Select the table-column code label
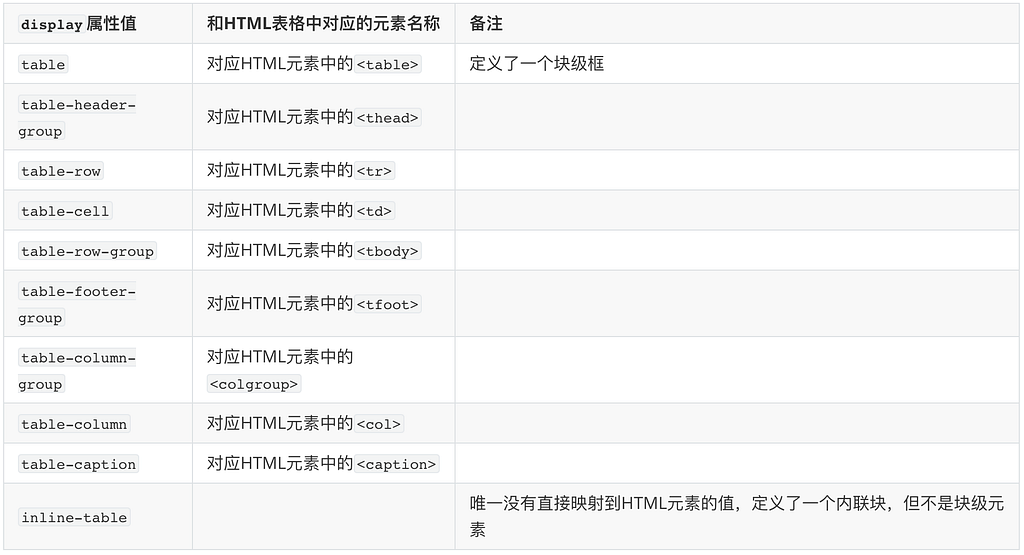The width and height of the screenshot is (1024, 555). click(74, 424)
